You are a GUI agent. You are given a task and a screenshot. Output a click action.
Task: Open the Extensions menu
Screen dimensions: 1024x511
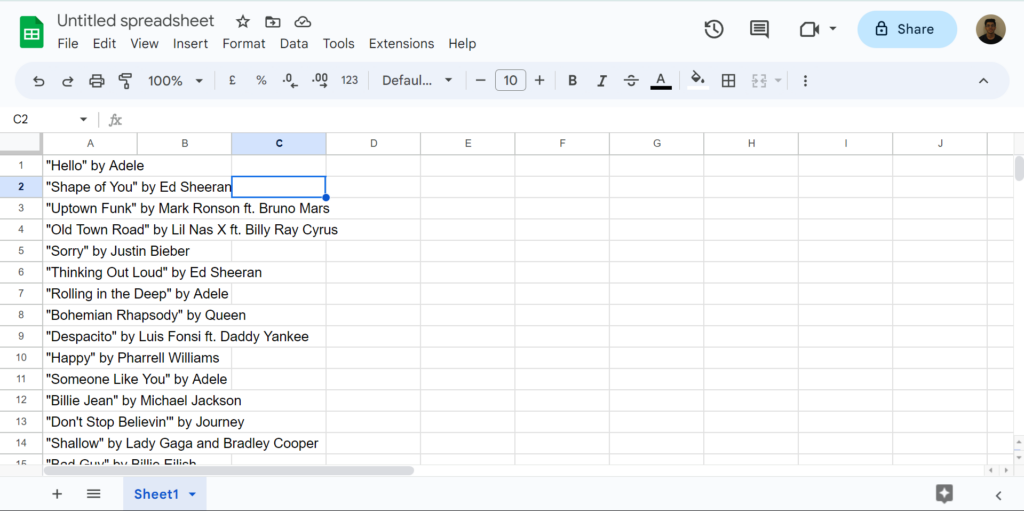tap(402, 44)
